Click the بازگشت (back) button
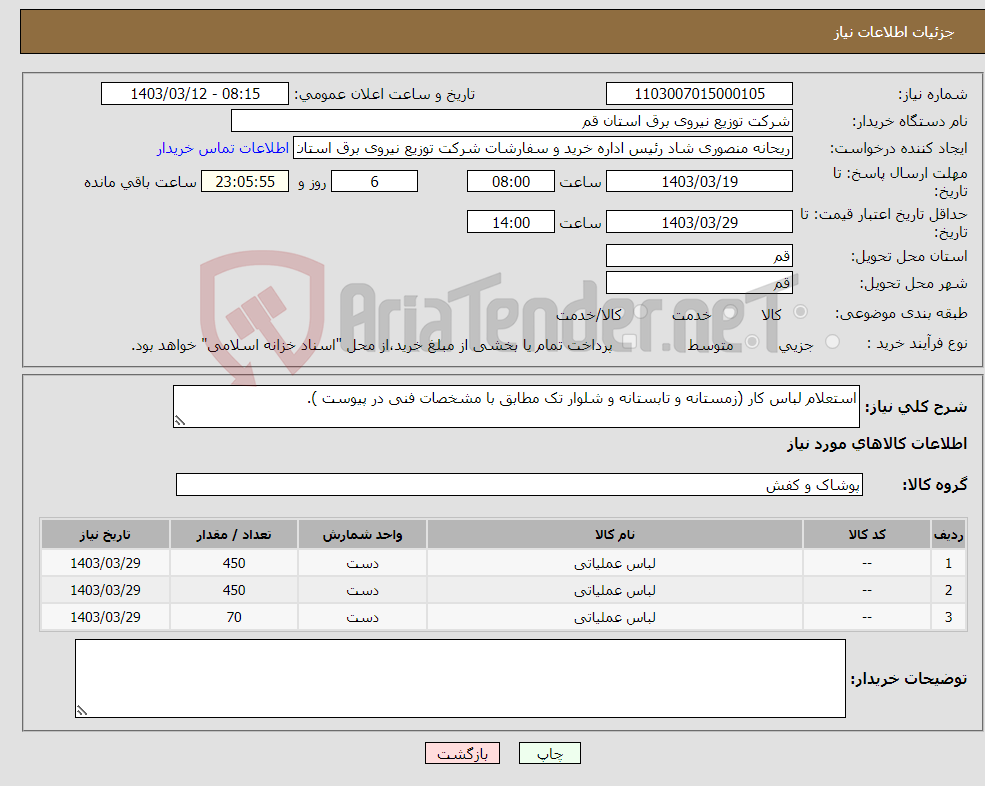Viewport: 985px width, 786px height. [462, 753]
